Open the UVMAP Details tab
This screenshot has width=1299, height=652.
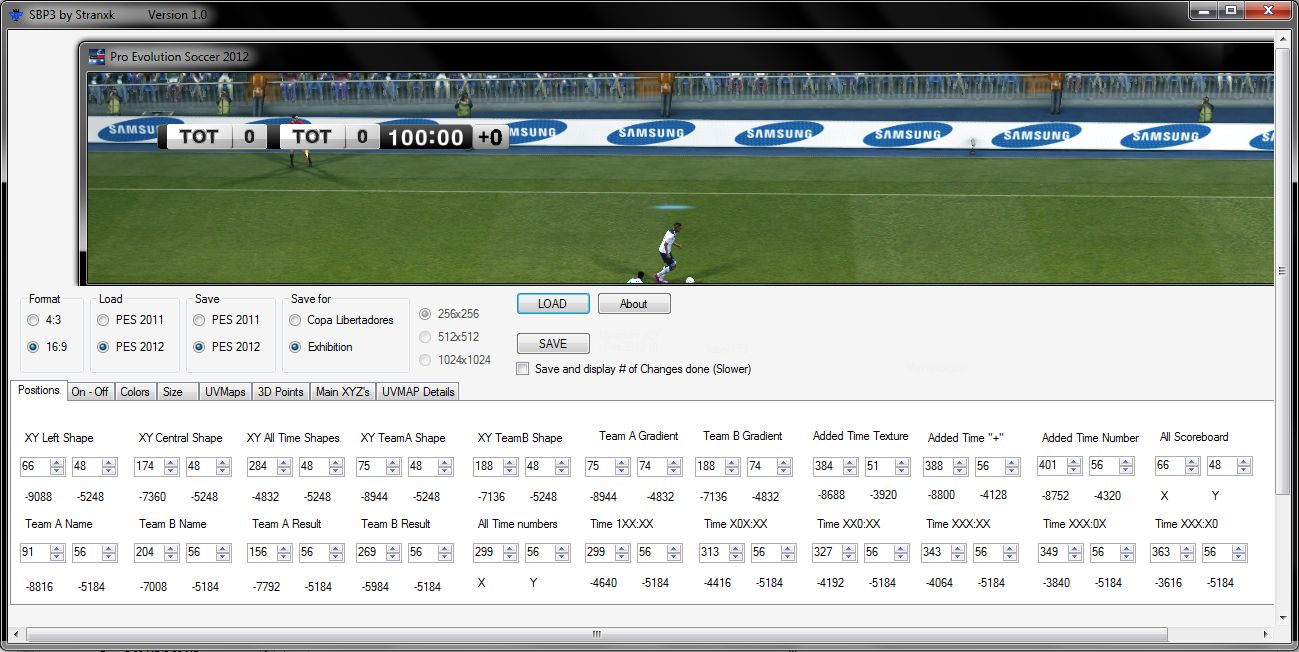pyautogui.click(x=418, y=392)
